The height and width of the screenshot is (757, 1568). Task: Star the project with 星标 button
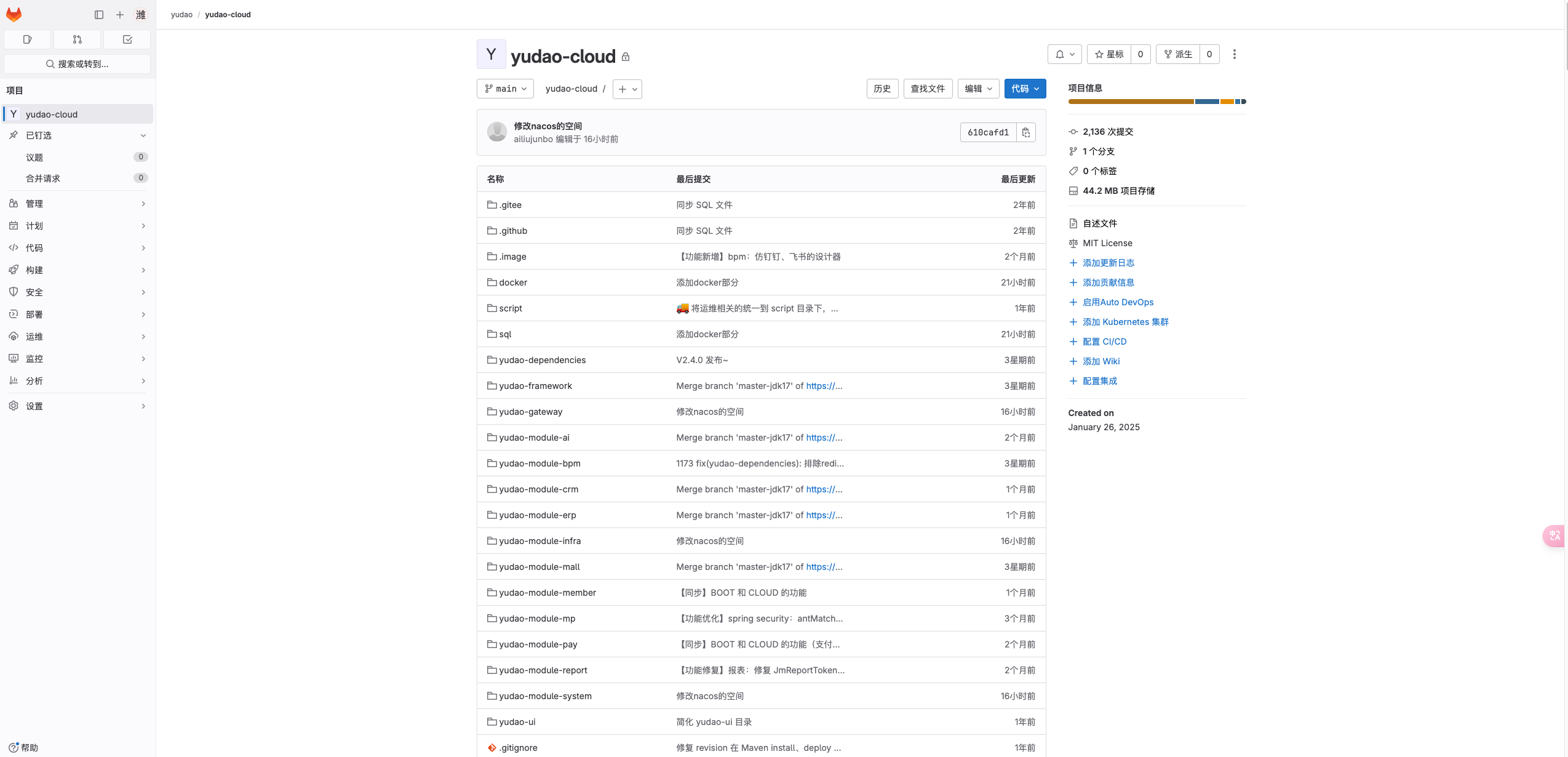1108,54
